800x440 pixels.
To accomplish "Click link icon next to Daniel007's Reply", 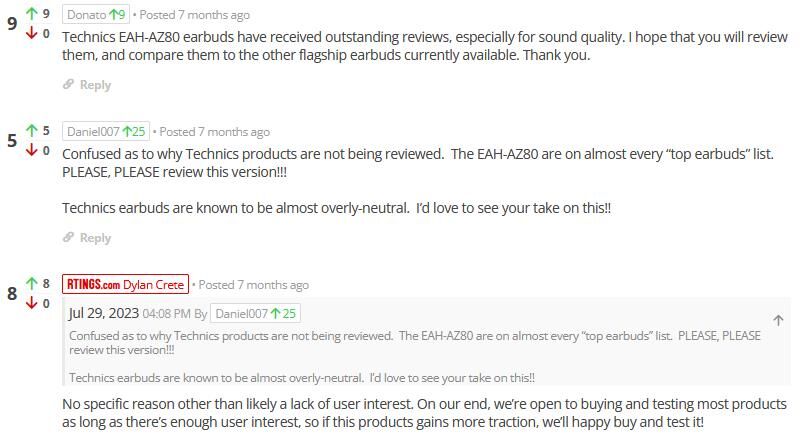I will pos(68,237).
